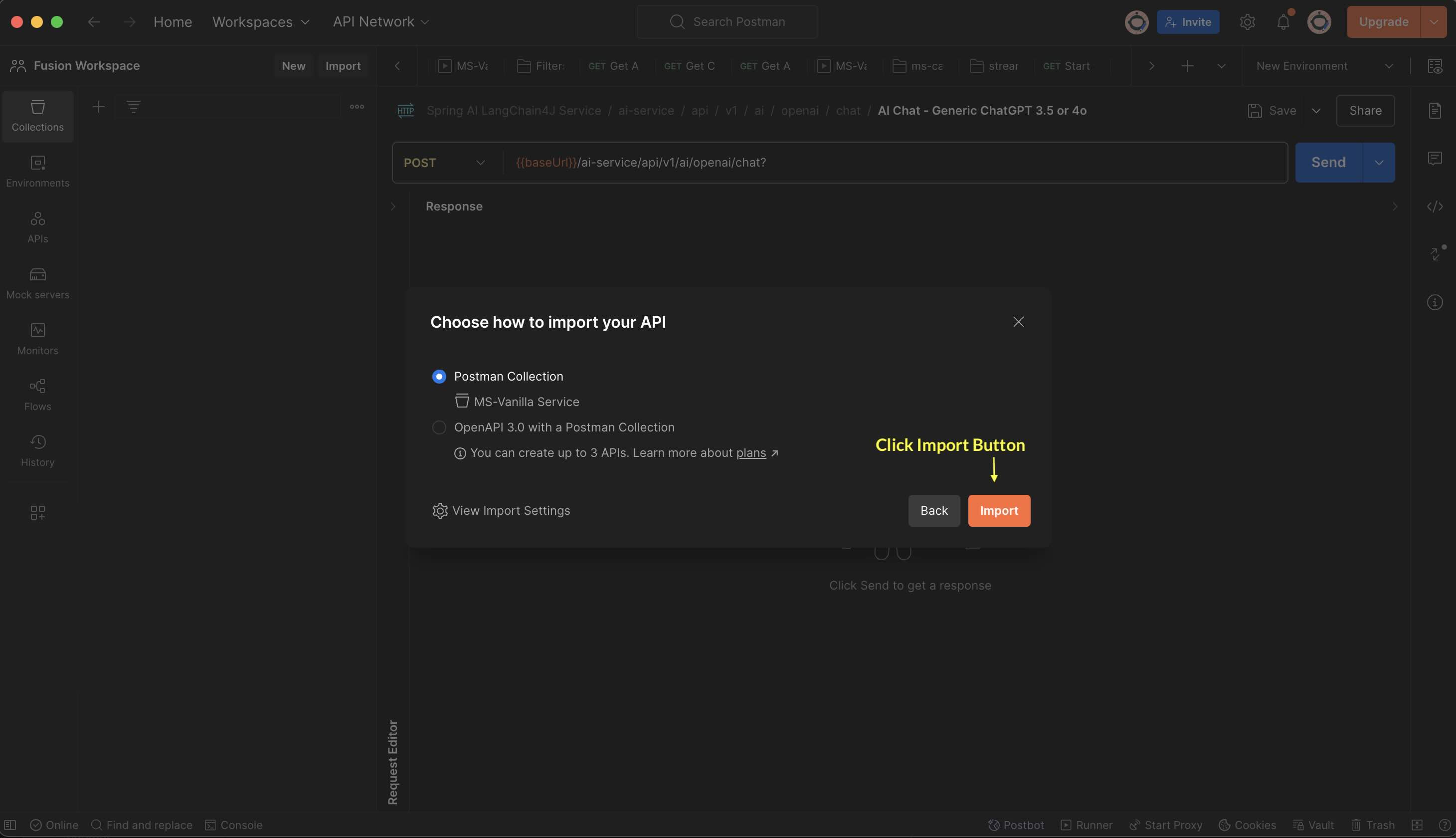Click Back to go previous step
The height and width of the screenshot is (838, 1456).
[x=933, y=511]
